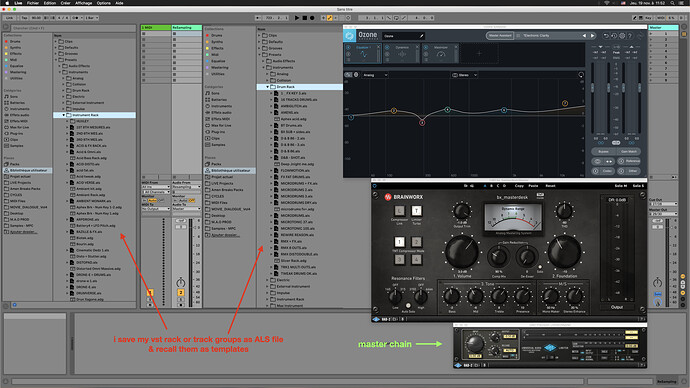Arm the transport Record button
Screen dimensions: 690x388
[312, 18]
